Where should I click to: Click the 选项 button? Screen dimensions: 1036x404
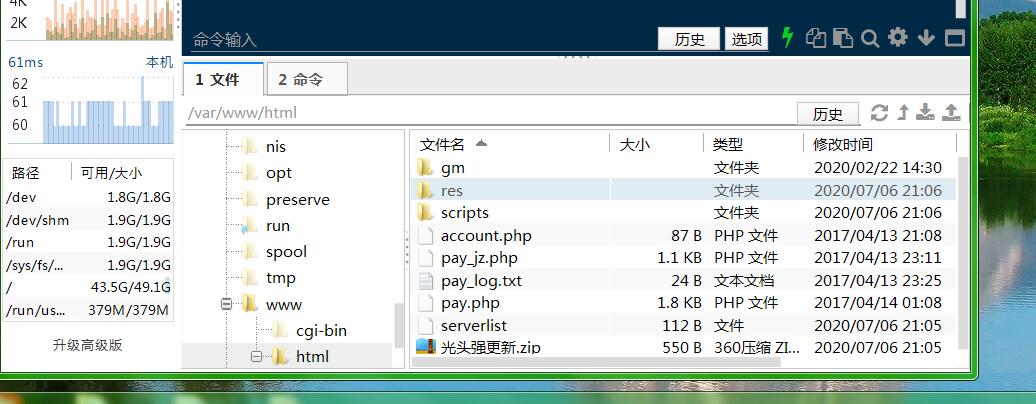coord(746,39)
